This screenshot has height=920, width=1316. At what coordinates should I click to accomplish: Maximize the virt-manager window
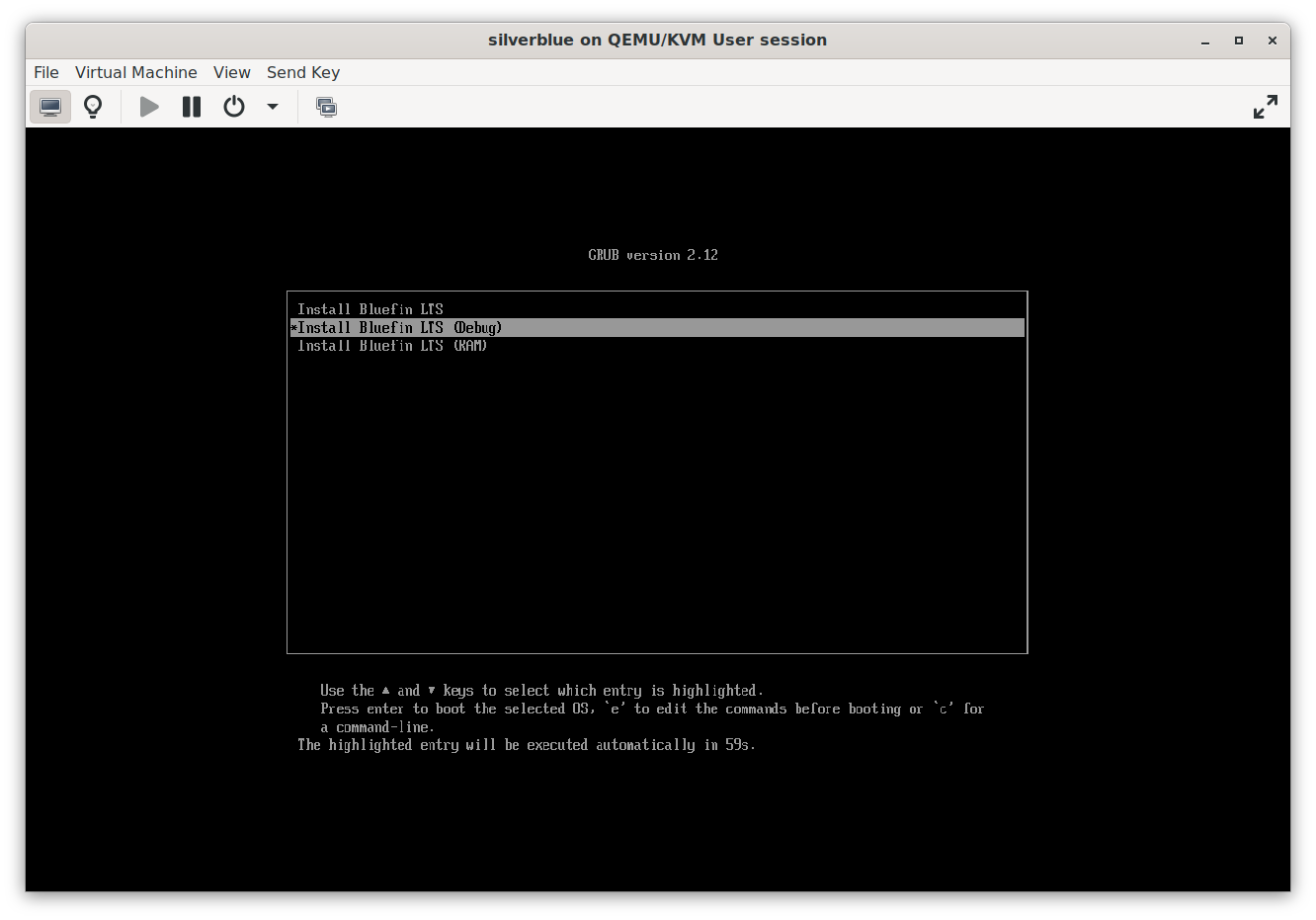pos(1239,41)
